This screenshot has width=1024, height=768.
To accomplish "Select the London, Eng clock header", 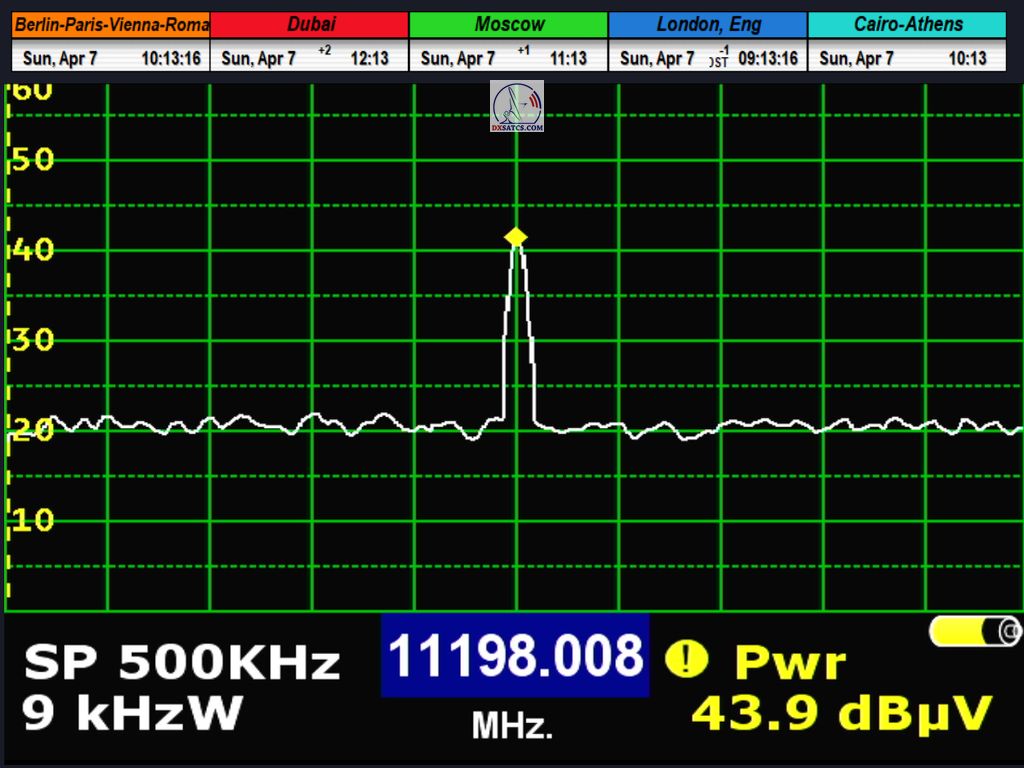I will pos(708,25).
